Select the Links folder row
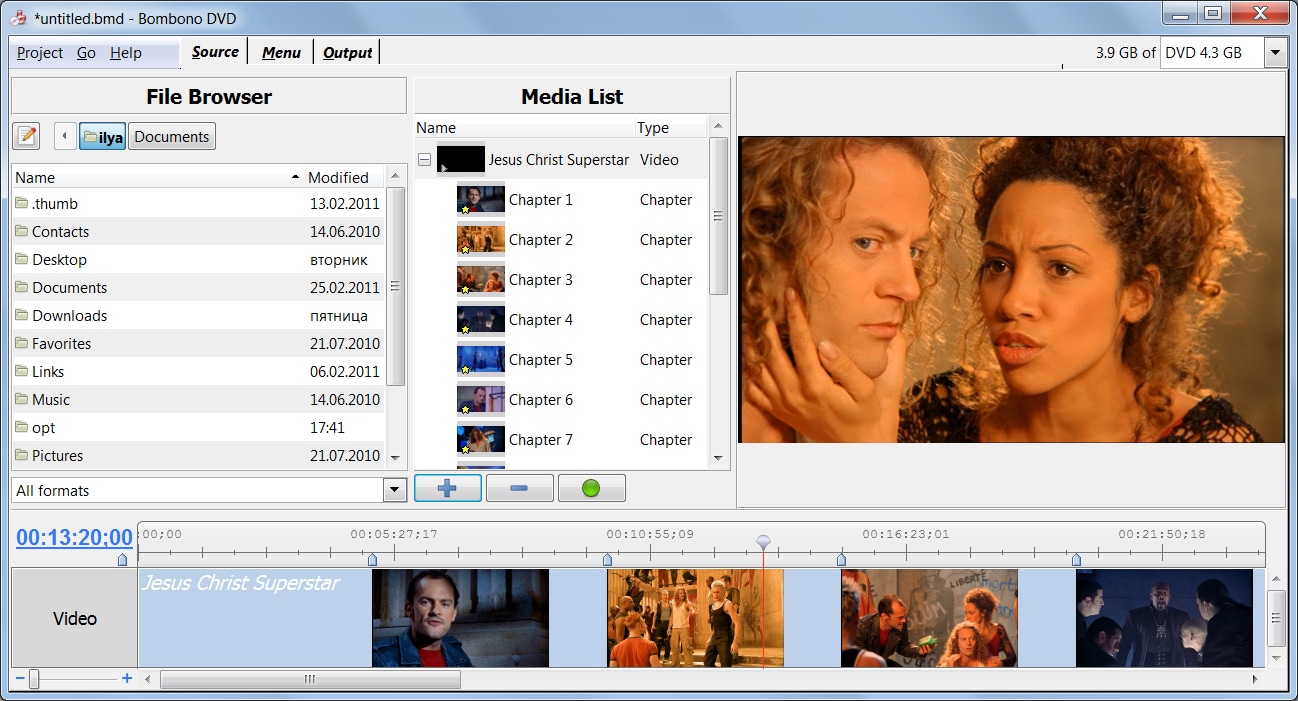Image resolution: width=1298 pixels, height=701 pixels. click(x=198, y=371)
